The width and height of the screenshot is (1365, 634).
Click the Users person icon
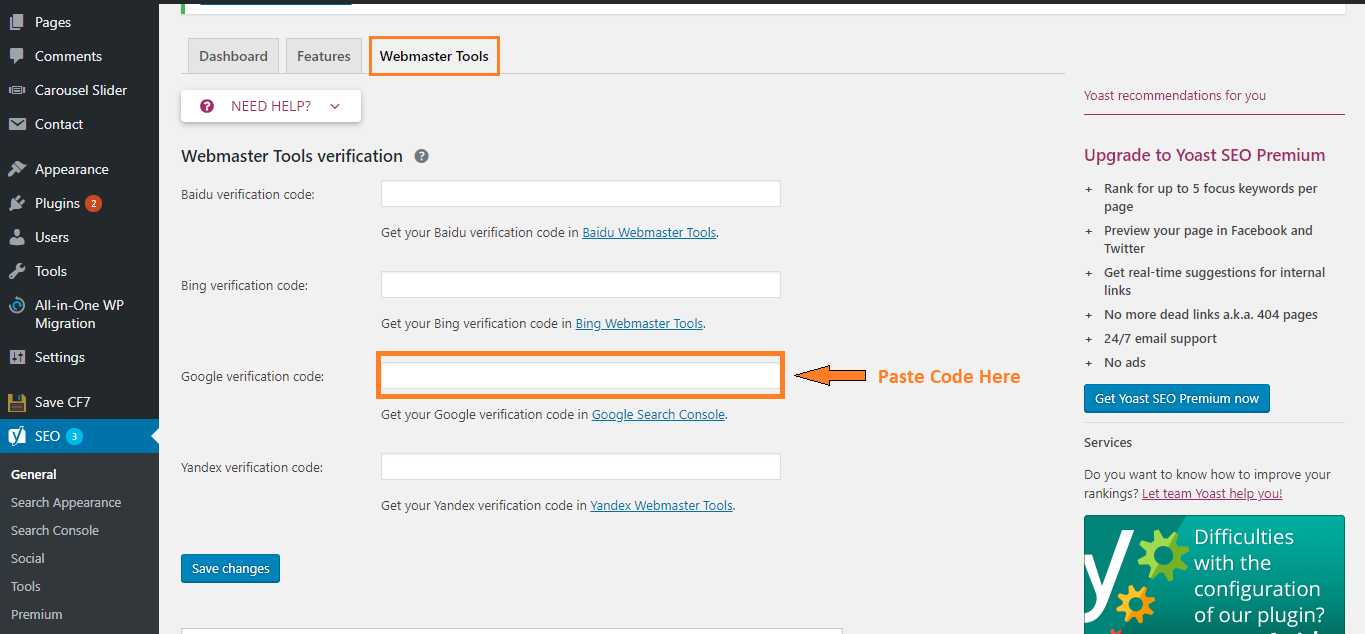17,237
